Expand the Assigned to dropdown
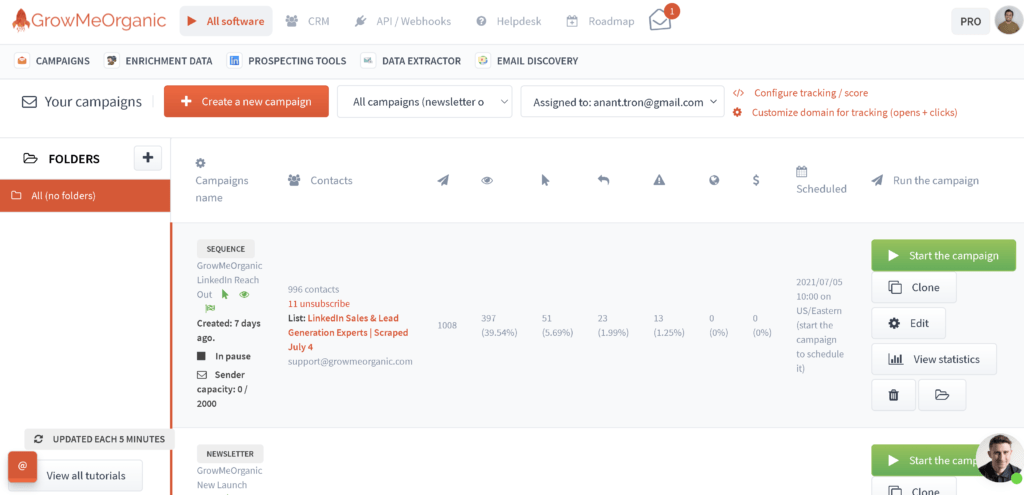The height and width of the screenshot is (495, 1024). [x=622, y=102]
